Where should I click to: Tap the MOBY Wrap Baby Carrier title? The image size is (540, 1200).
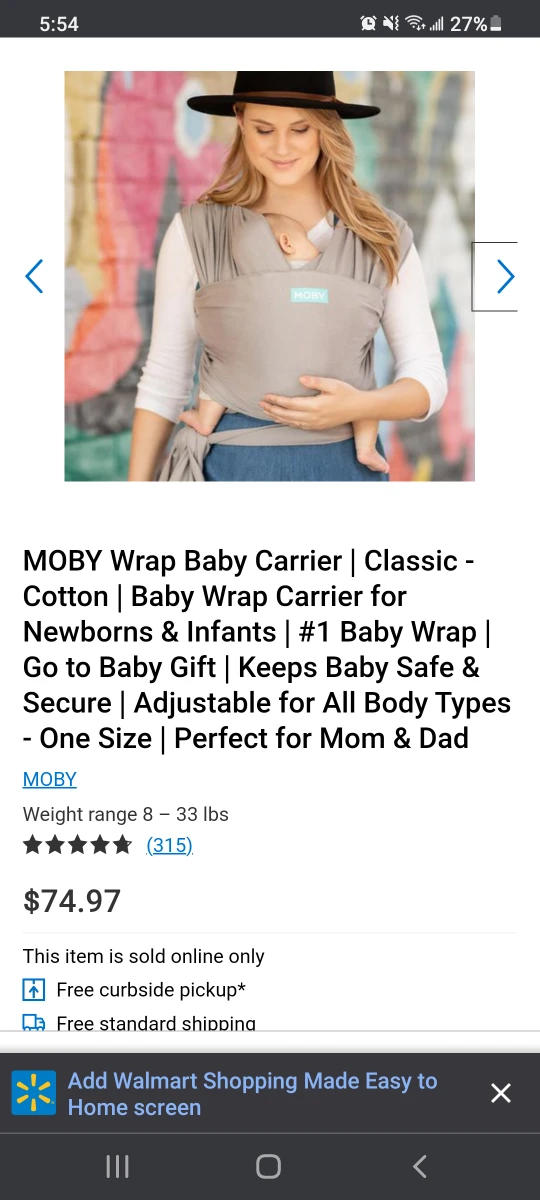click(x=267, y=649)
